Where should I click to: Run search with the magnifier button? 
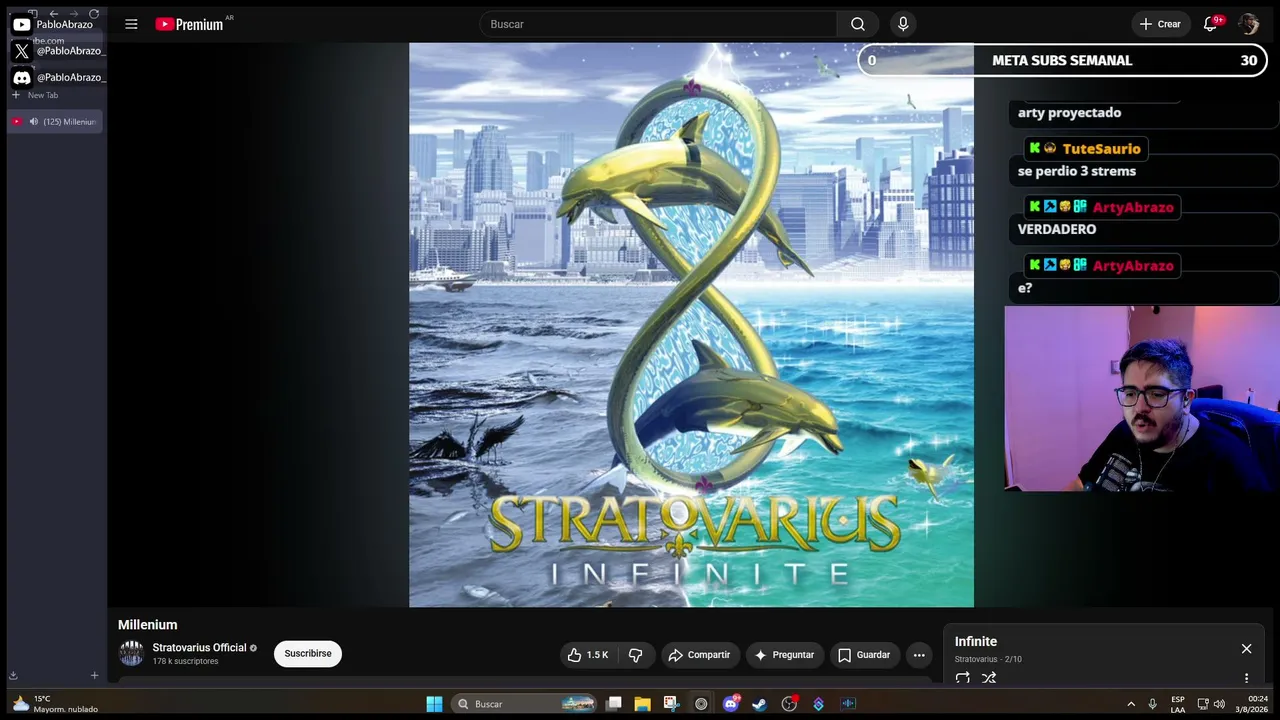858,24
